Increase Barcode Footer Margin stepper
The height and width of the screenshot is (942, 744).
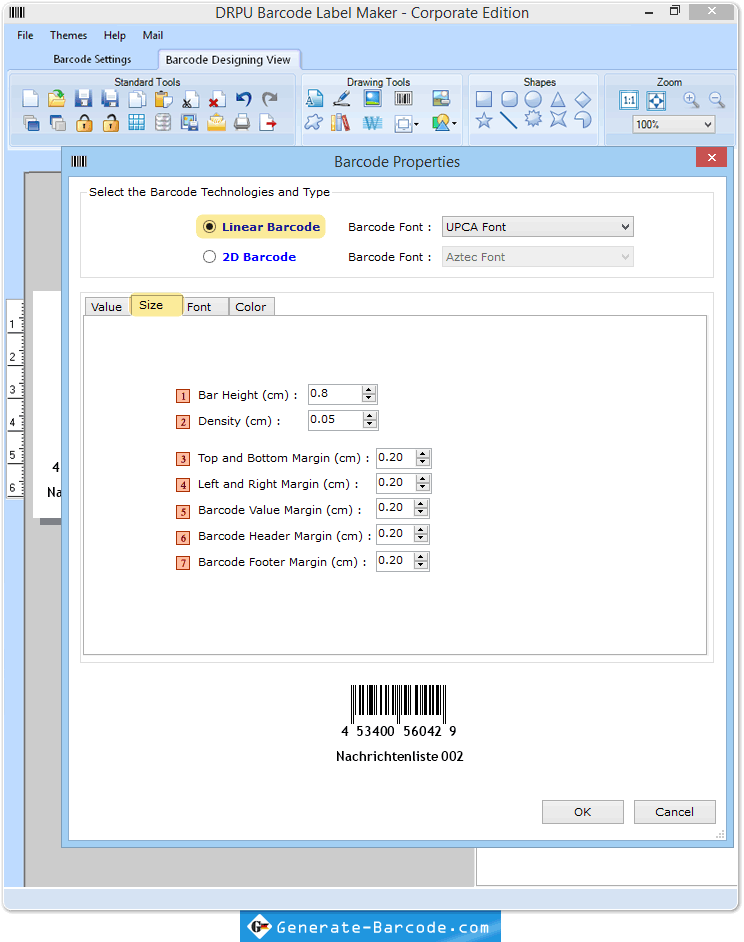click(421, 557)
